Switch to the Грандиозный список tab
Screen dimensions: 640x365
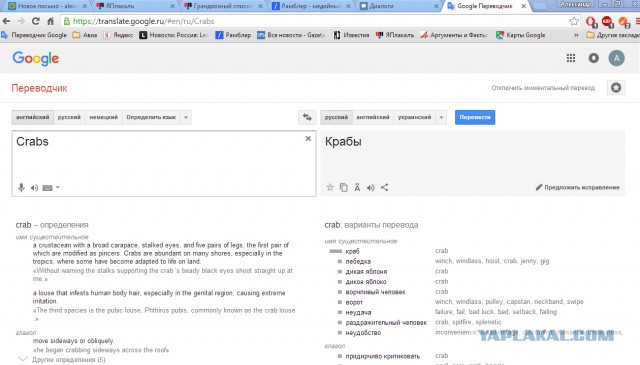pyautogui.click(x=223, y=6)
